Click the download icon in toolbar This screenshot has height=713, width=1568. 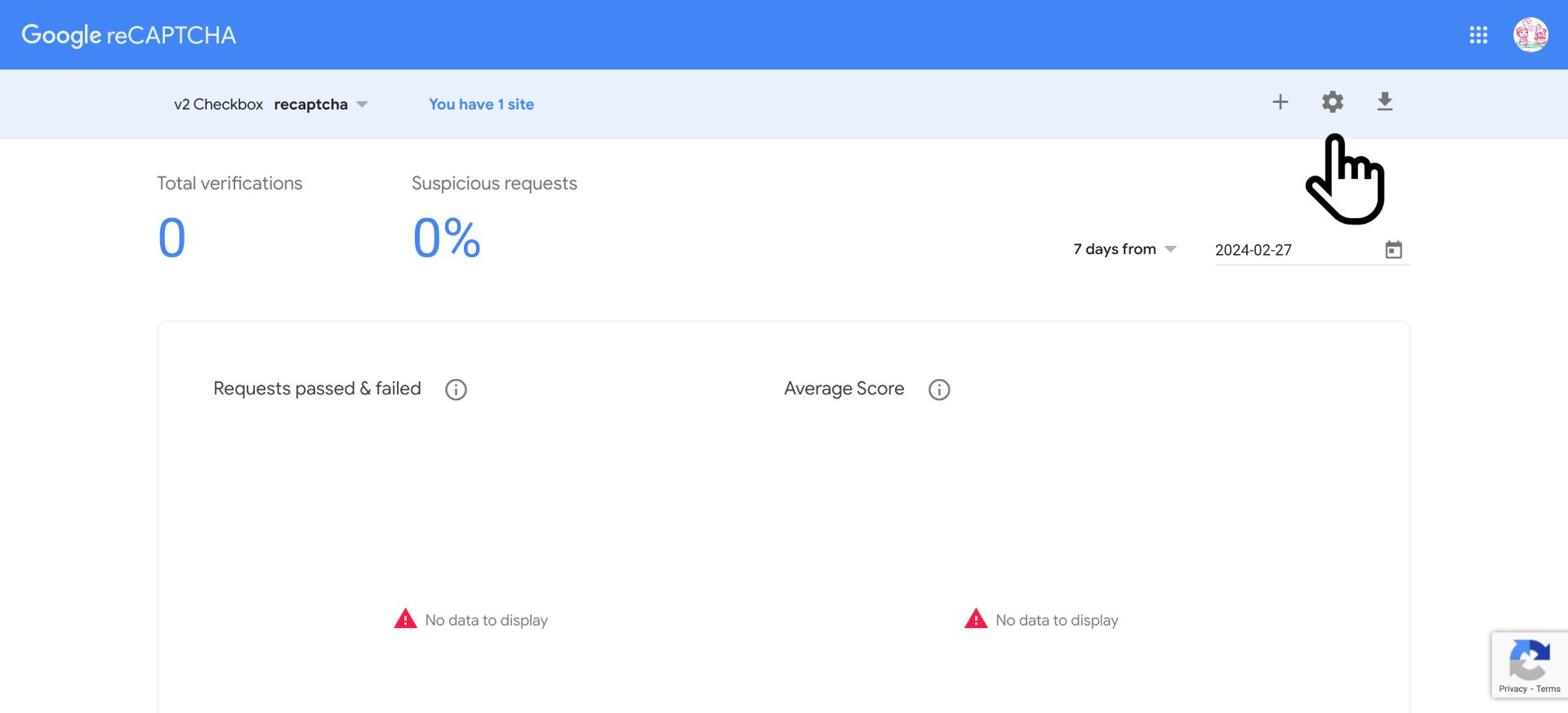(1384, 102)
